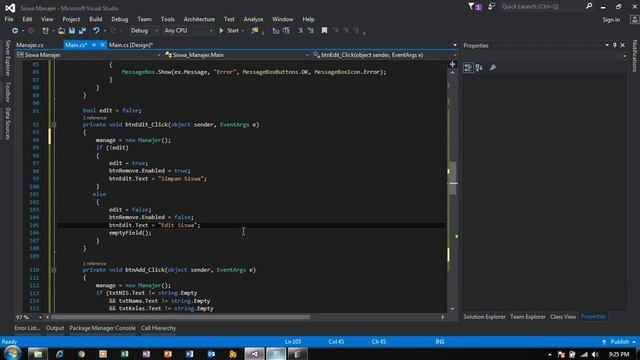This screenshot has width=640, height=360.
Task: Click the bookmark icon in toolbar
Action: [324, 31]
